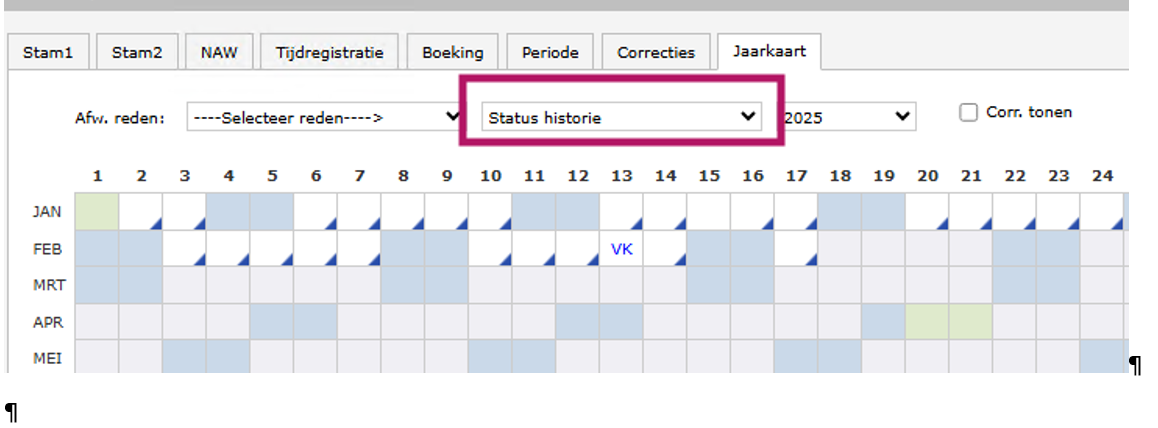Image resolution: width=1158 pixels, height=428 pixels.
Task: Open the Selecteer reden dropdown
Action: pos(324,117)
